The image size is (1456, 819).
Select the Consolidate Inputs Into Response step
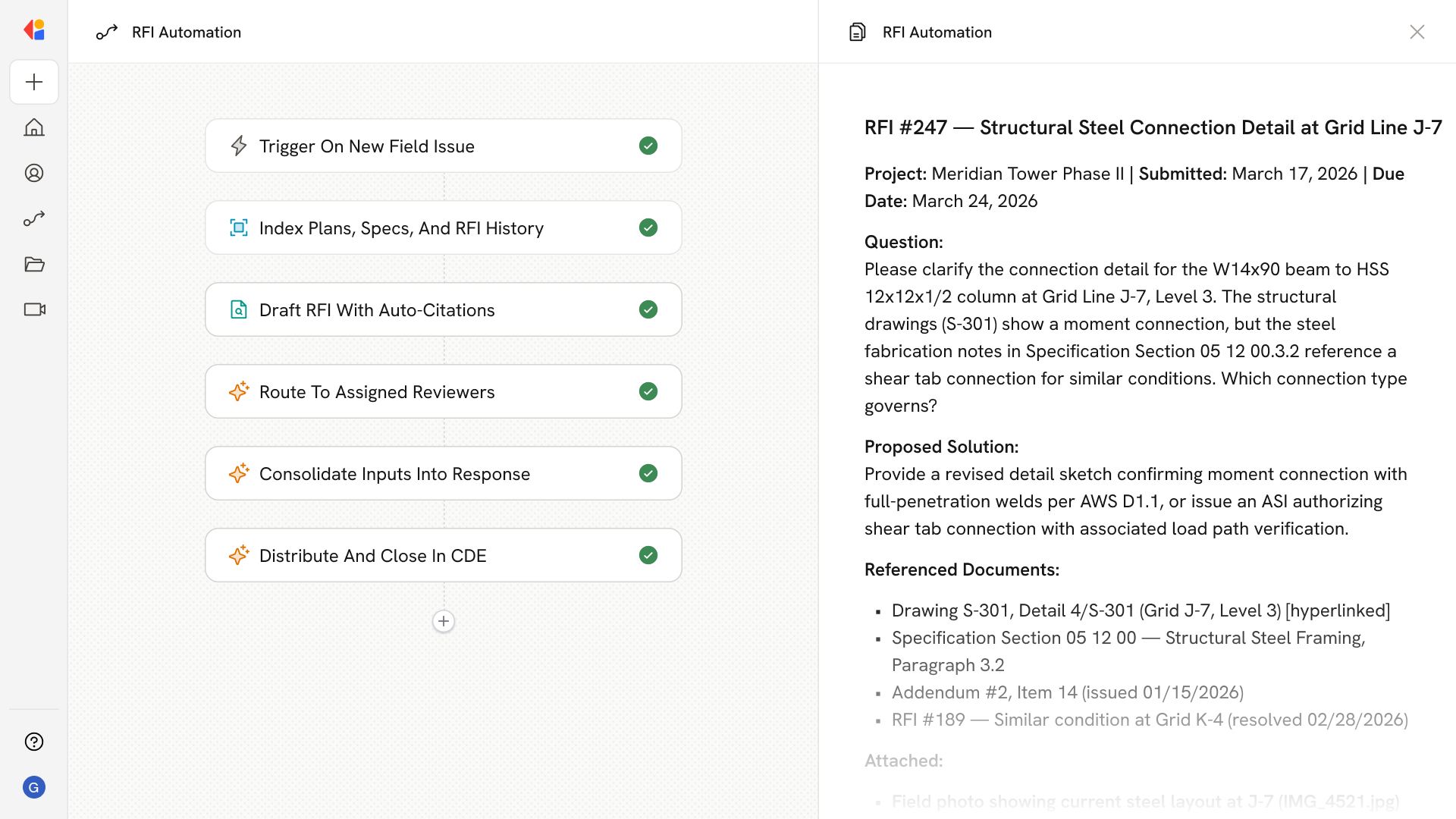[x=443, y=473]
